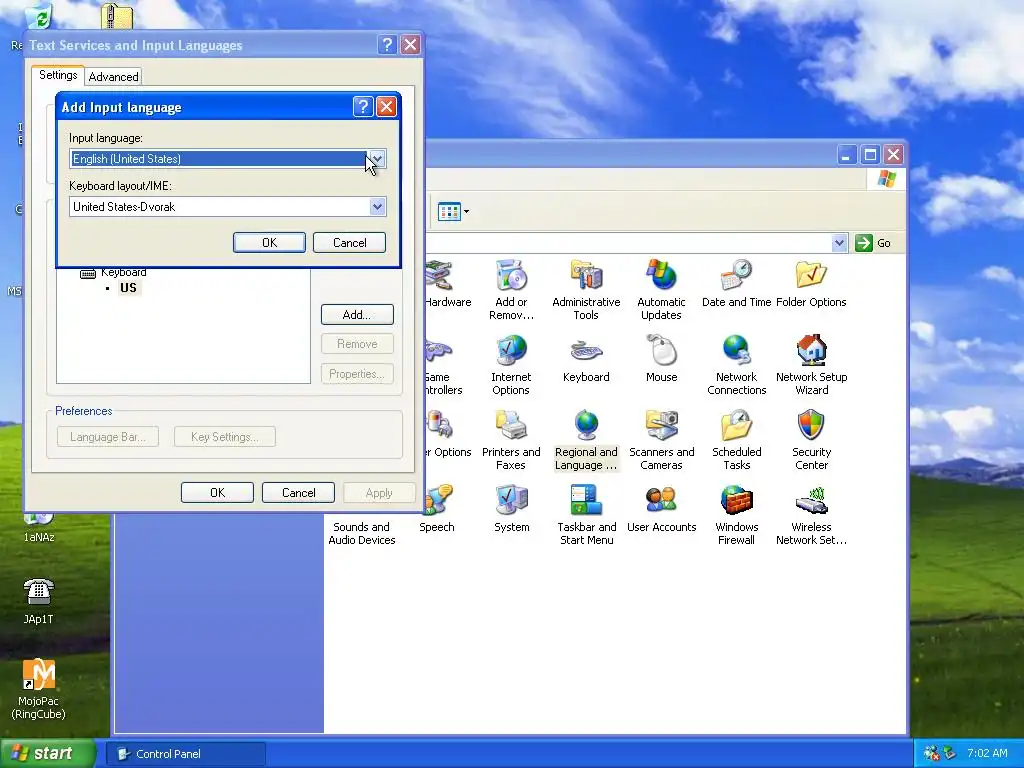Open Windows Firewall icon
The width and height of the screenshot is (1024, 768).
point(736,515)
